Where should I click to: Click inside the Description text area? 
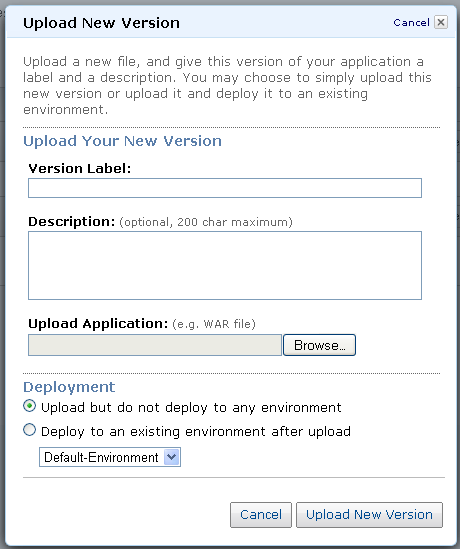click(x=225, y=265)
